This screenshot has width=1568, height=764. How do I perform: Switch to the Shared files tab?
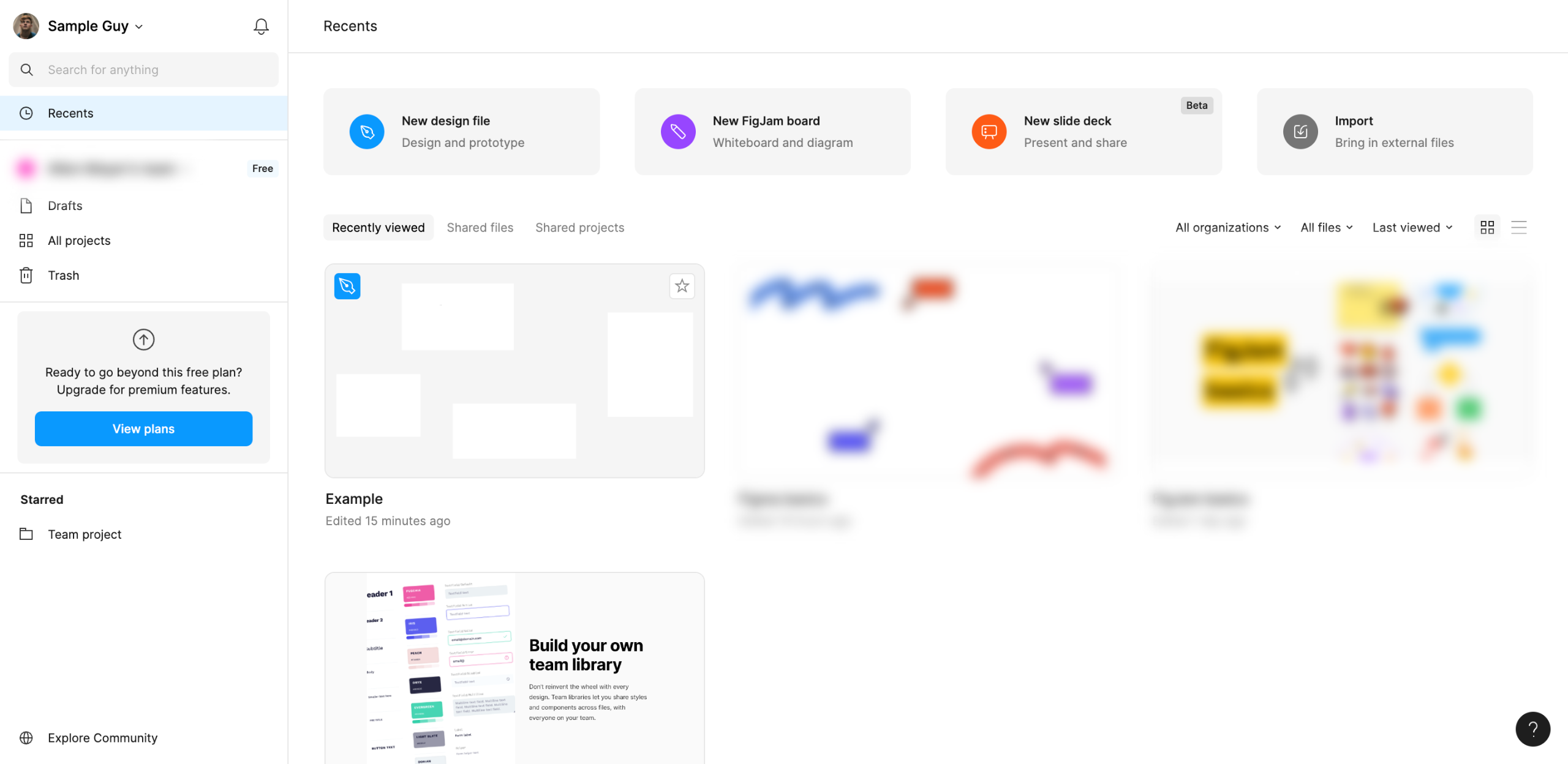[480, 228]
